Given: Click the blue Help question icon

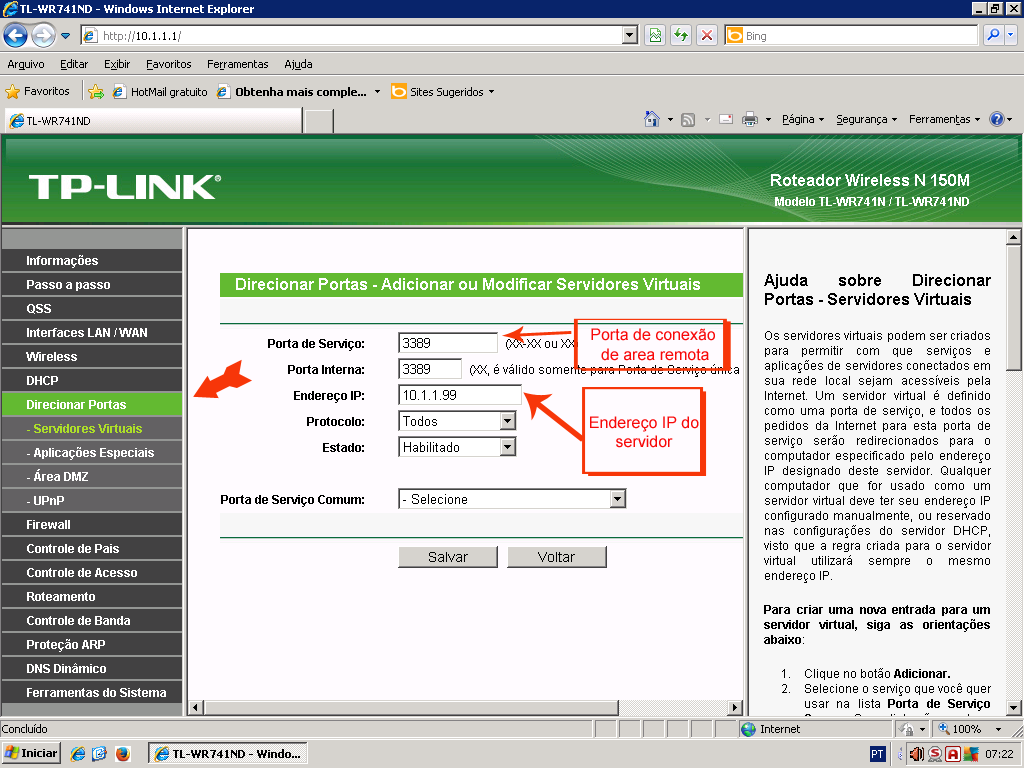Looking at the screenshot, I should pyautogui.click(x=997, y=120).
